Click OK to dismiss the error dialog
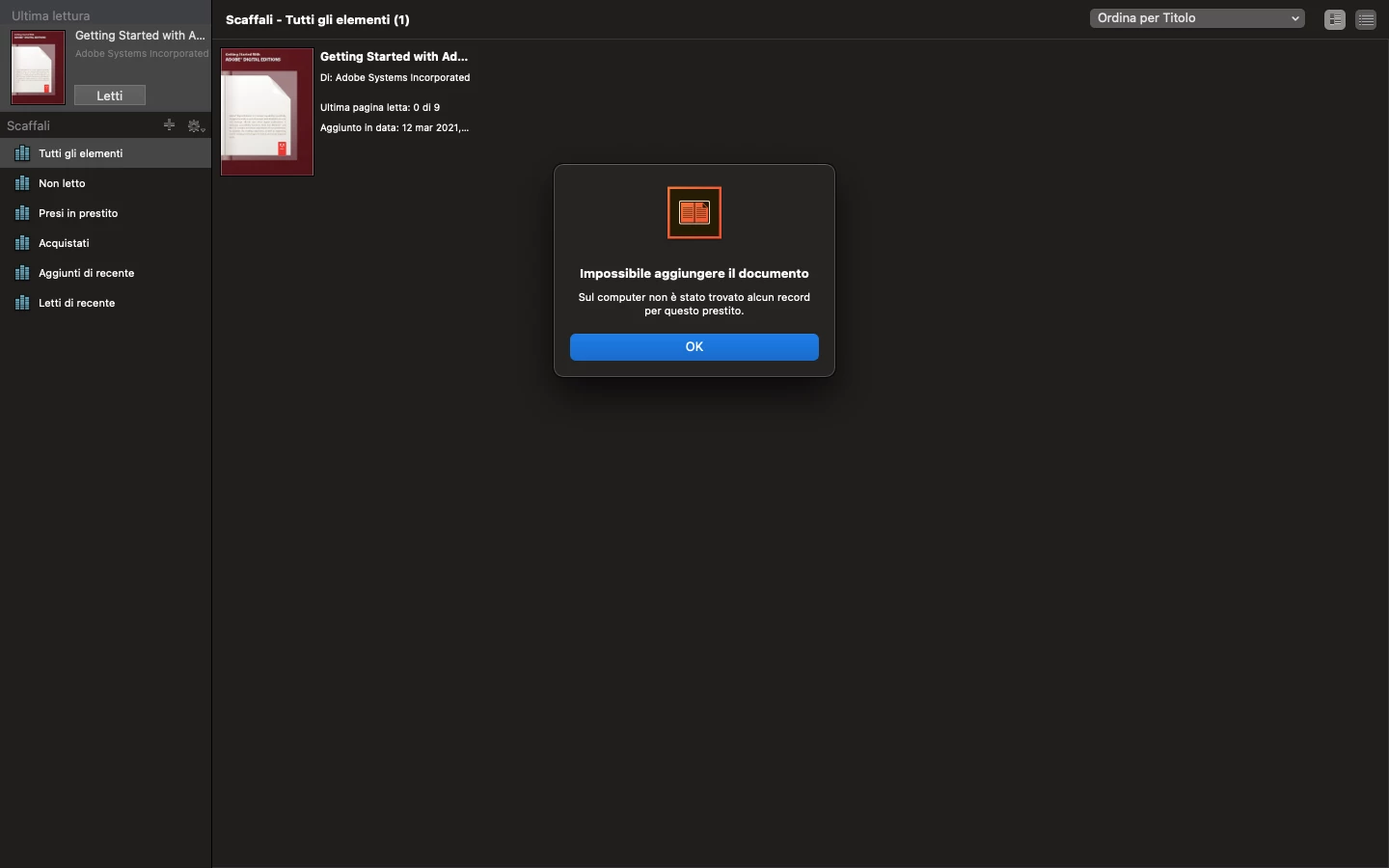This screenshot has width=1389, height=868. coord(694,347)
